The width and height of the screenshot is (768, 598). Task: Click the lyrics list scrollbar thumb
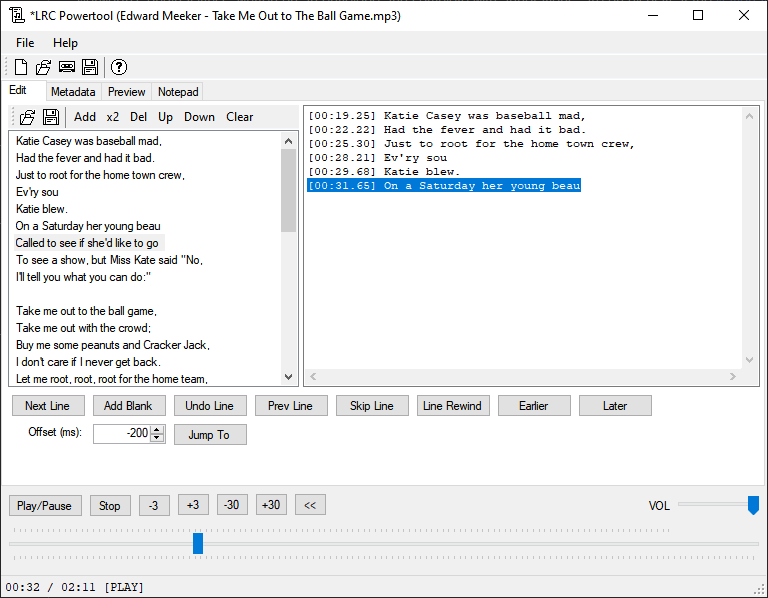[288, 191]
